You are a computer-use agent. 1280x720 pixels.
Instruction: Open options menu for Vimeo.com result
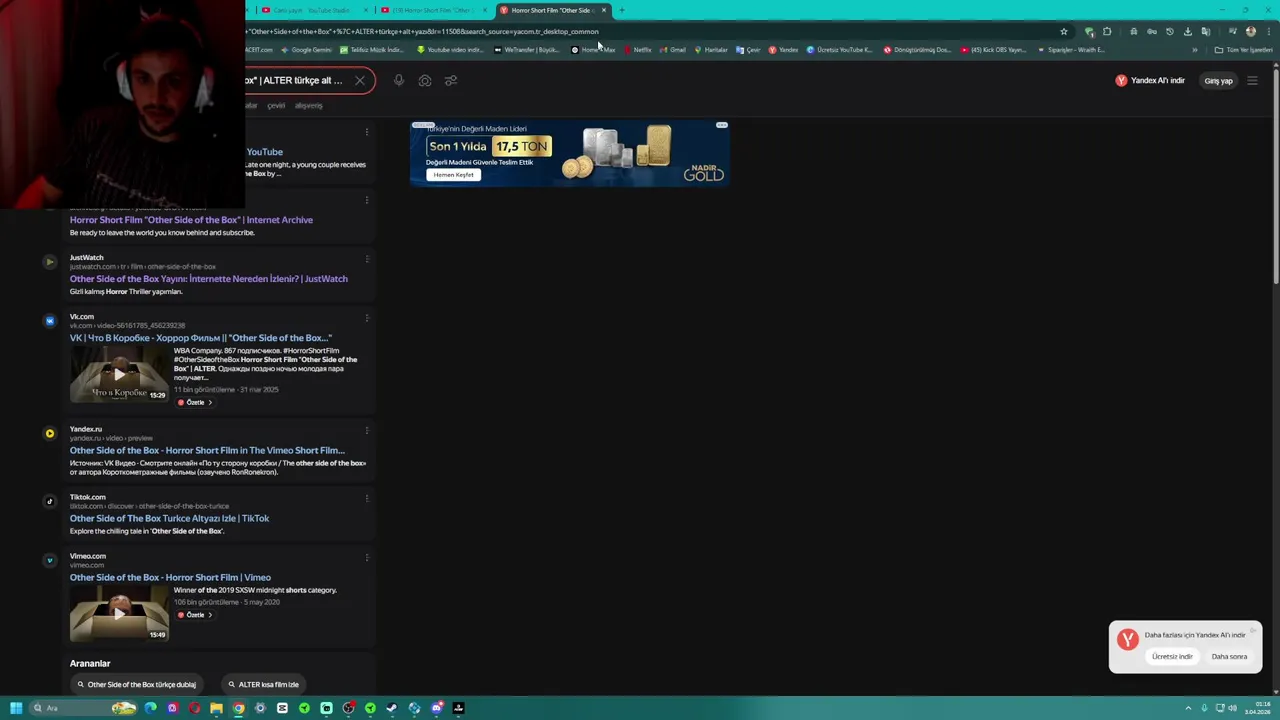coord(367,558)
